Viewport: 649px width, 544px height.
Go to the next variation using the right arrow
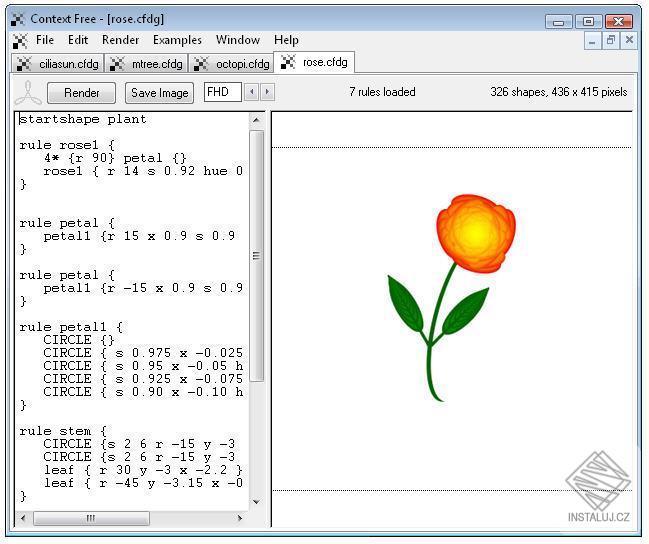(267, 92)
